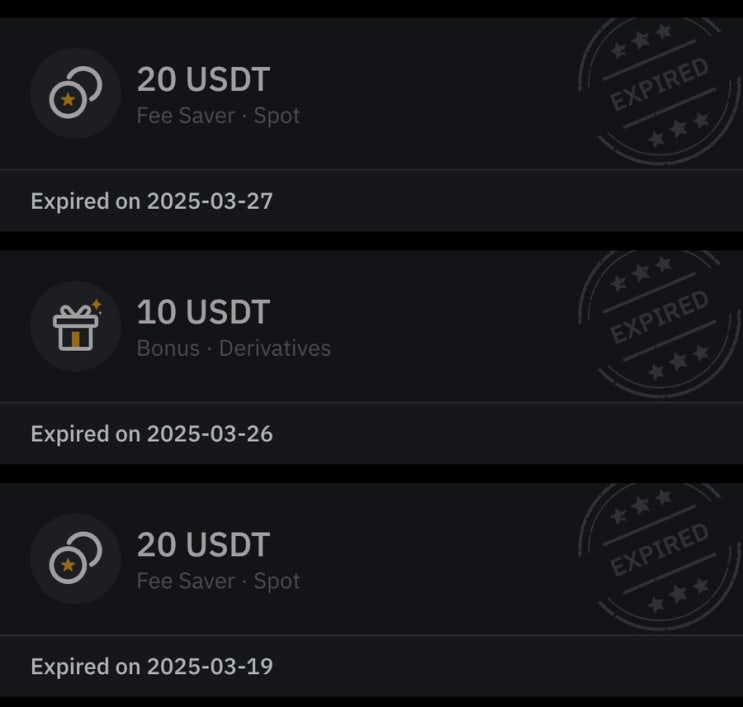The height and width of the screenshot is (707, 743).
Task: Click the EXPIRED stamp on the bottom voucher
Action: [660, 553]
